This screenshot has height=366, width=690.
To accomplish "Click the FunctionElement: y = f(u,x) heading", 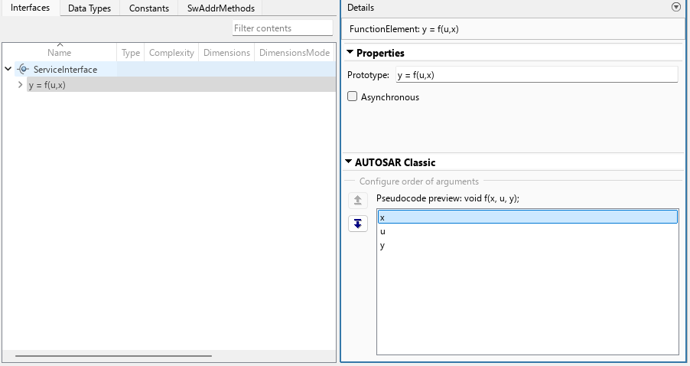I will (404, 29).
